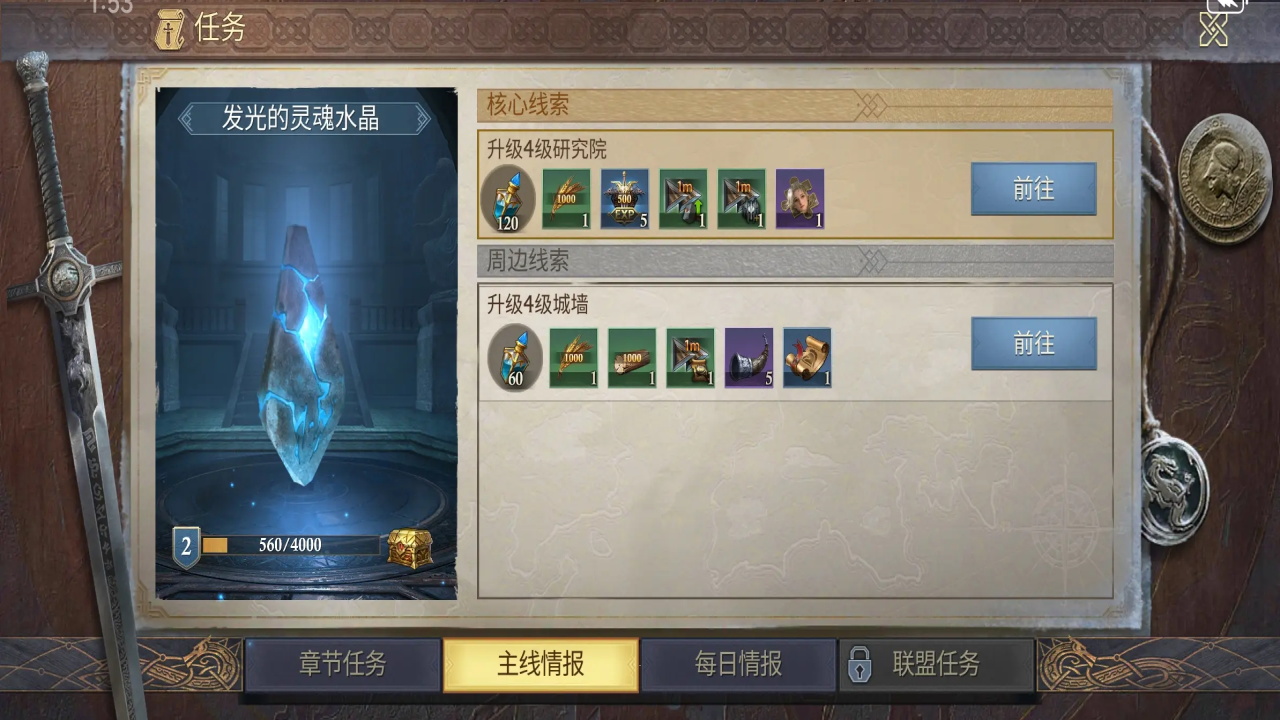Tap the glowing soul crystal image

pos(306,355)
